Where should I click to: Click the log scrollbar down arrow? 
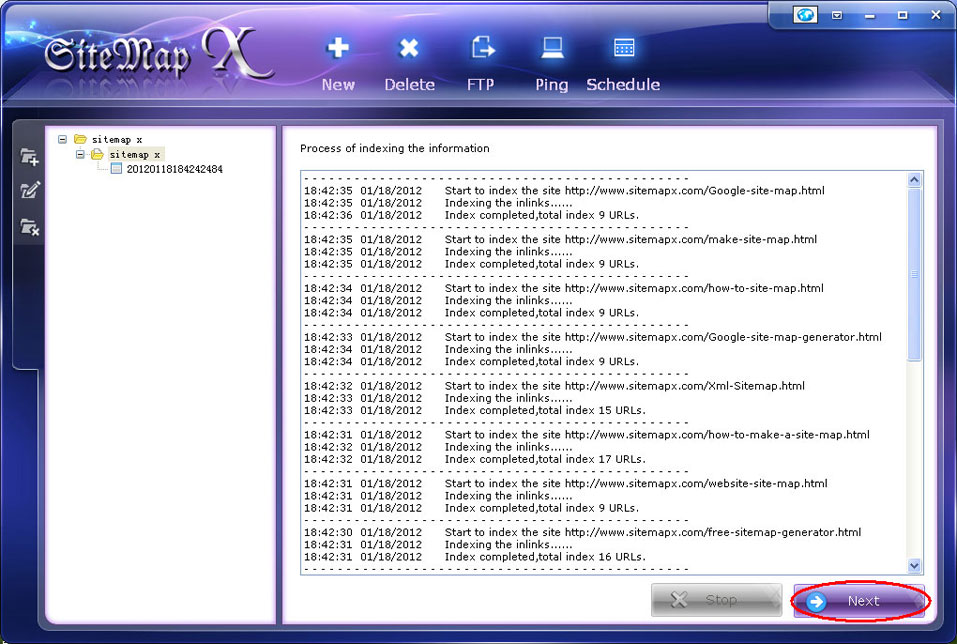point(914,566)
